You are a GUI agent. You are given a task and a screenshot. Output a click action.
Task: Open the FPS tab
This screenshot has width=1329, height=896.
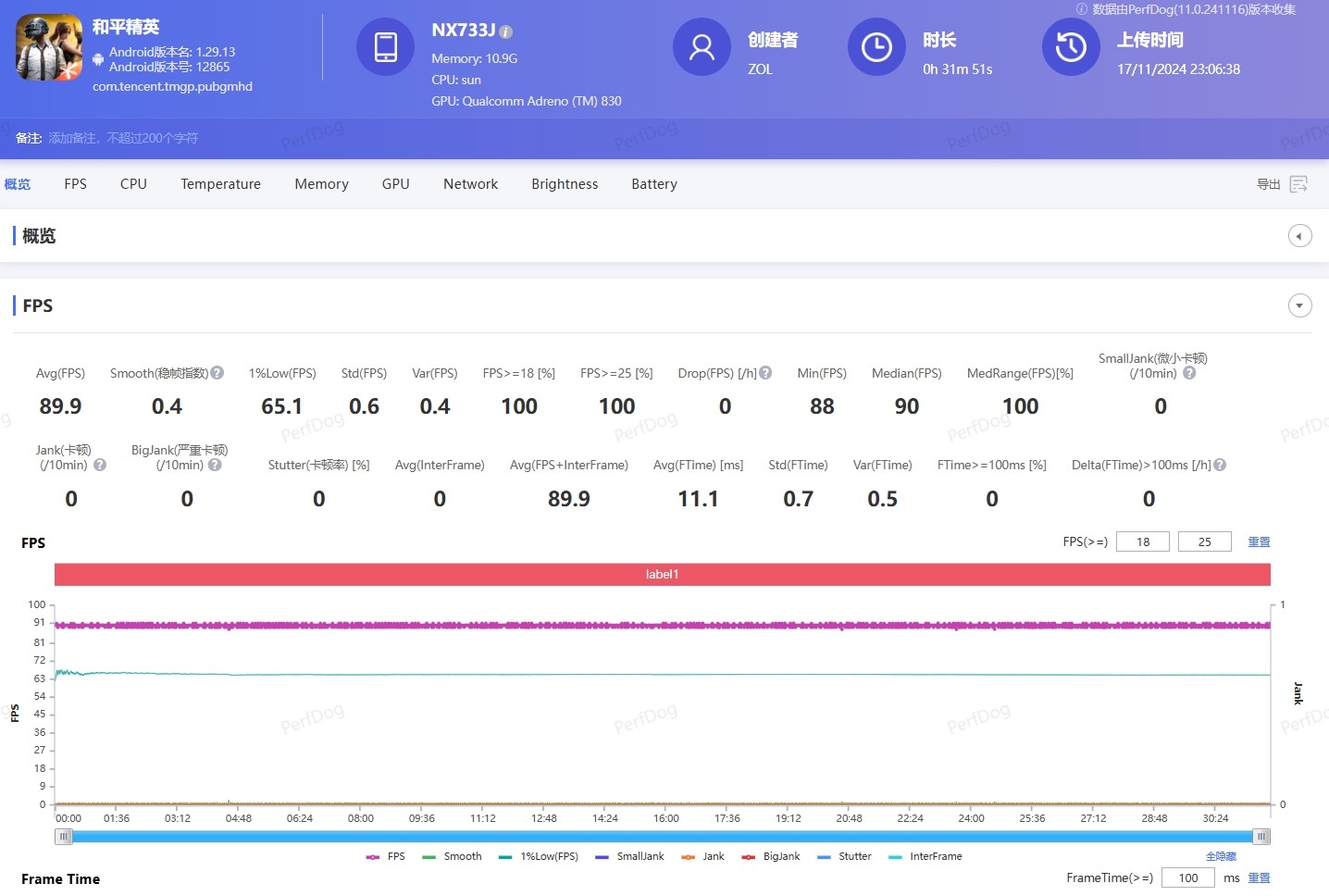pos(76,184)
